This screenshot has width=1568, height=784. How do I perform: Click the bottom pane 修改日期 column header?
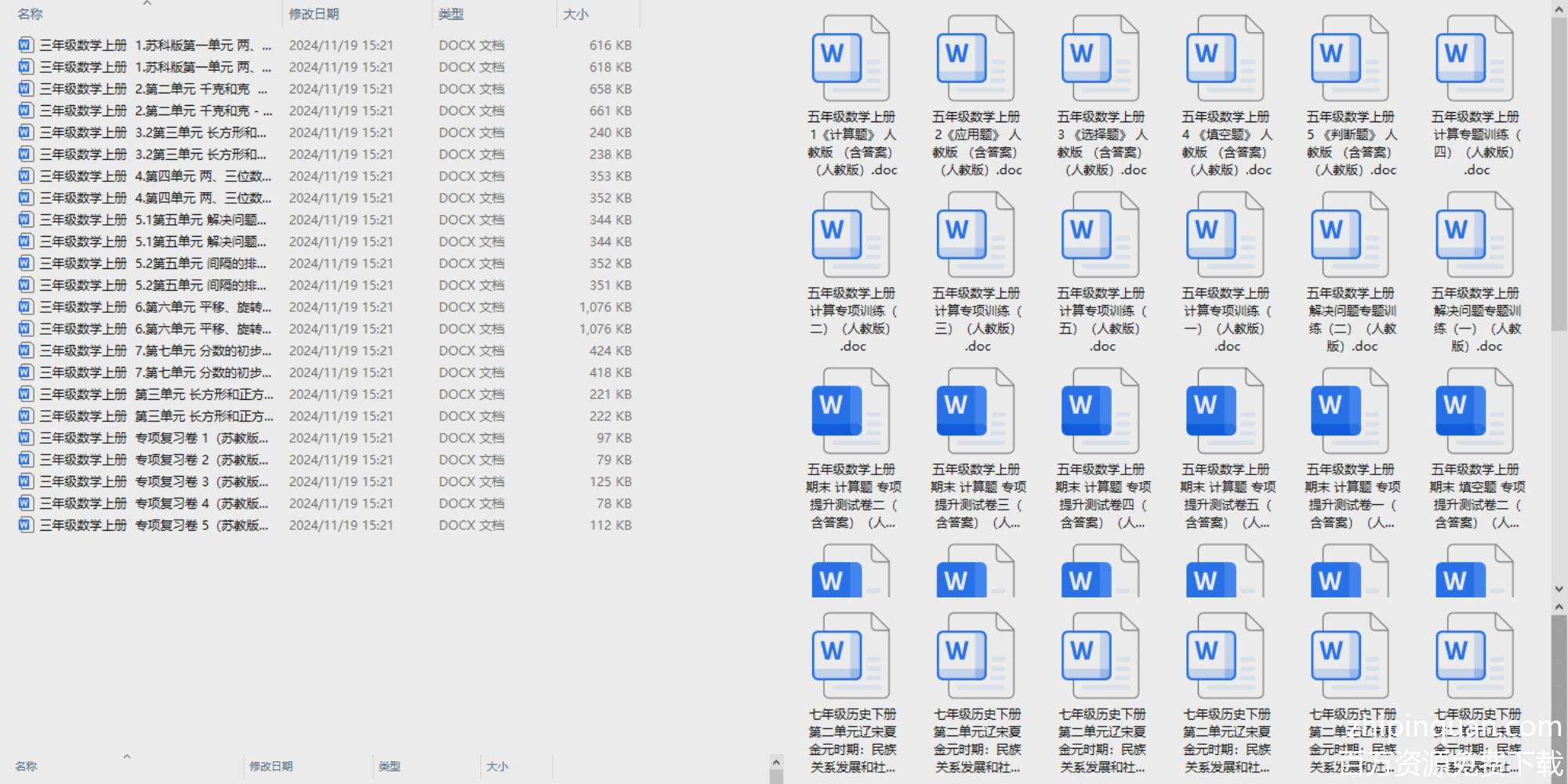pos(271,766)
